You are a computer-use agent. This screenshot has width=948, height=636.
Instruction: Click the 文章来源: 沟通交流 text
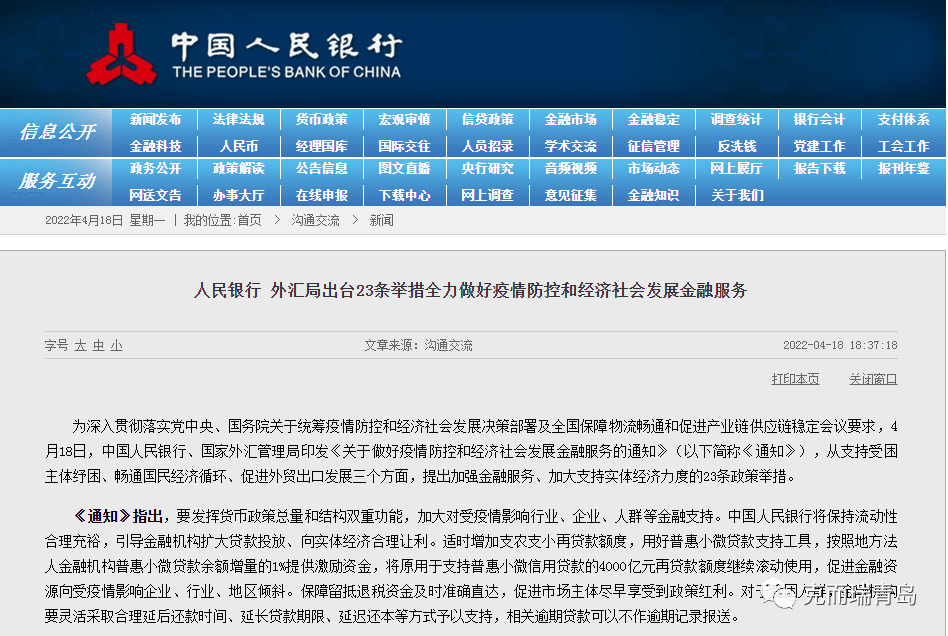point(418,345)
